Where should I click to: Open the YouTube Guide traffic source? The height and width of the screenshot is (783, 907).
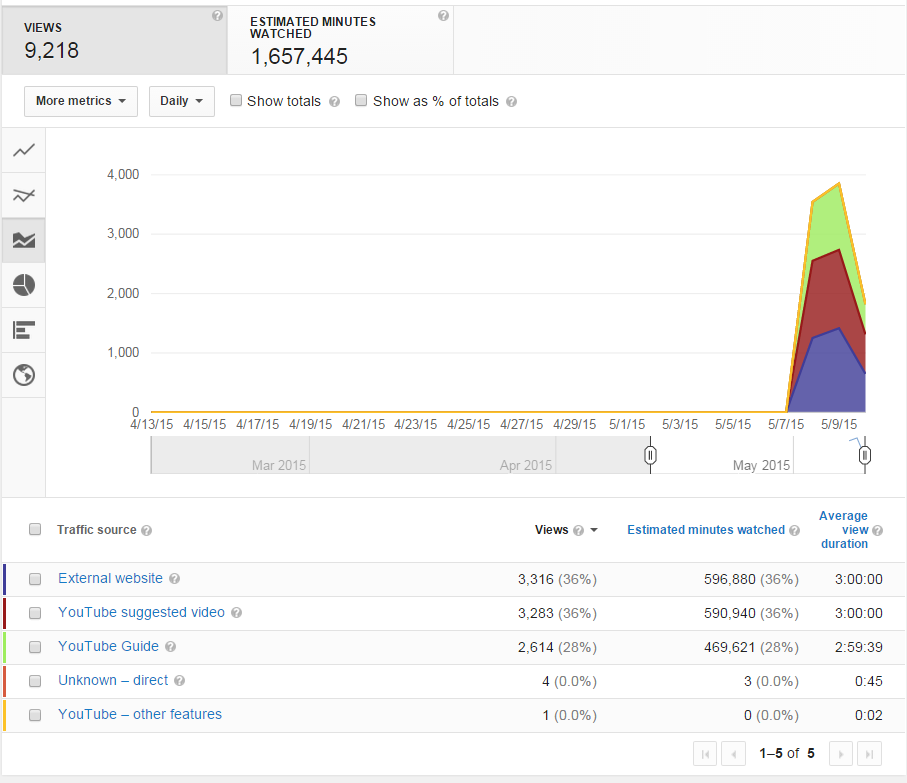click(108, 646)
